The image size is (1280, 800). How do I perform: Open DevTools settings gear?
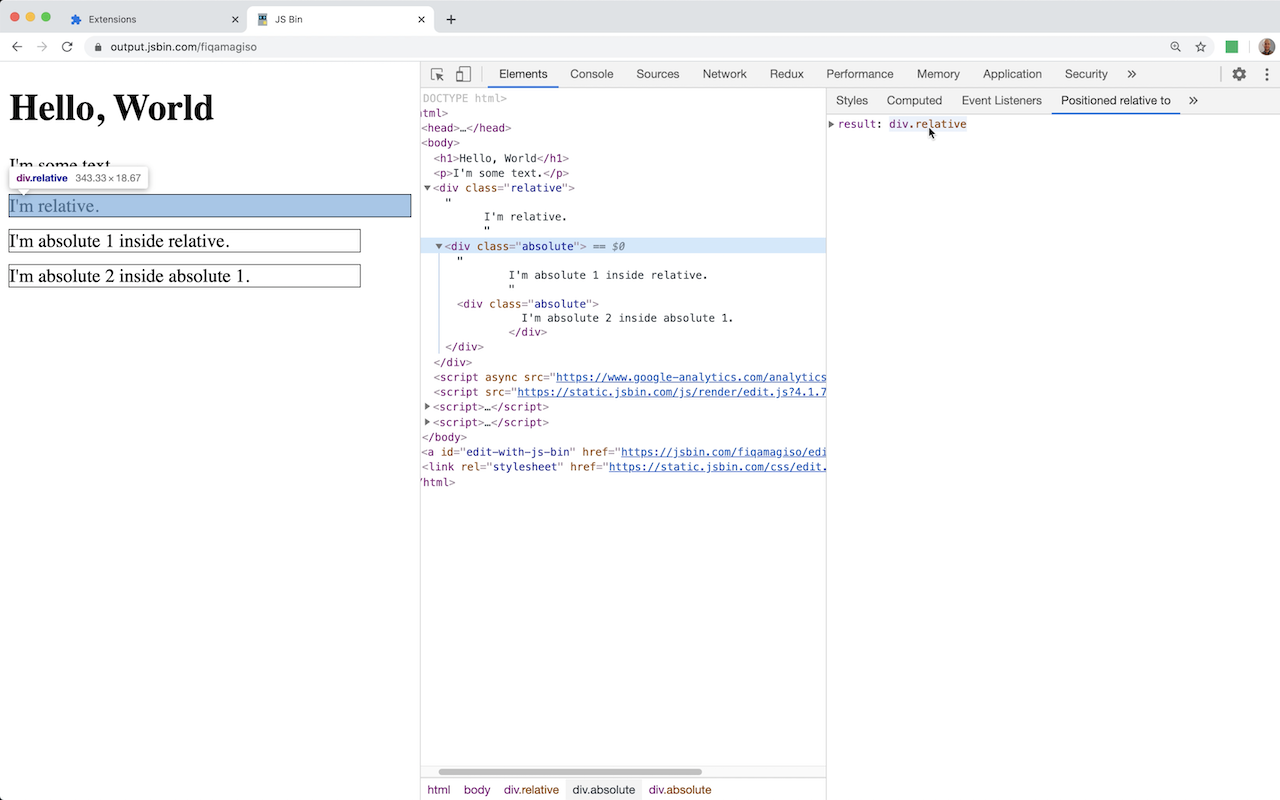click(x=1239, y=74)
